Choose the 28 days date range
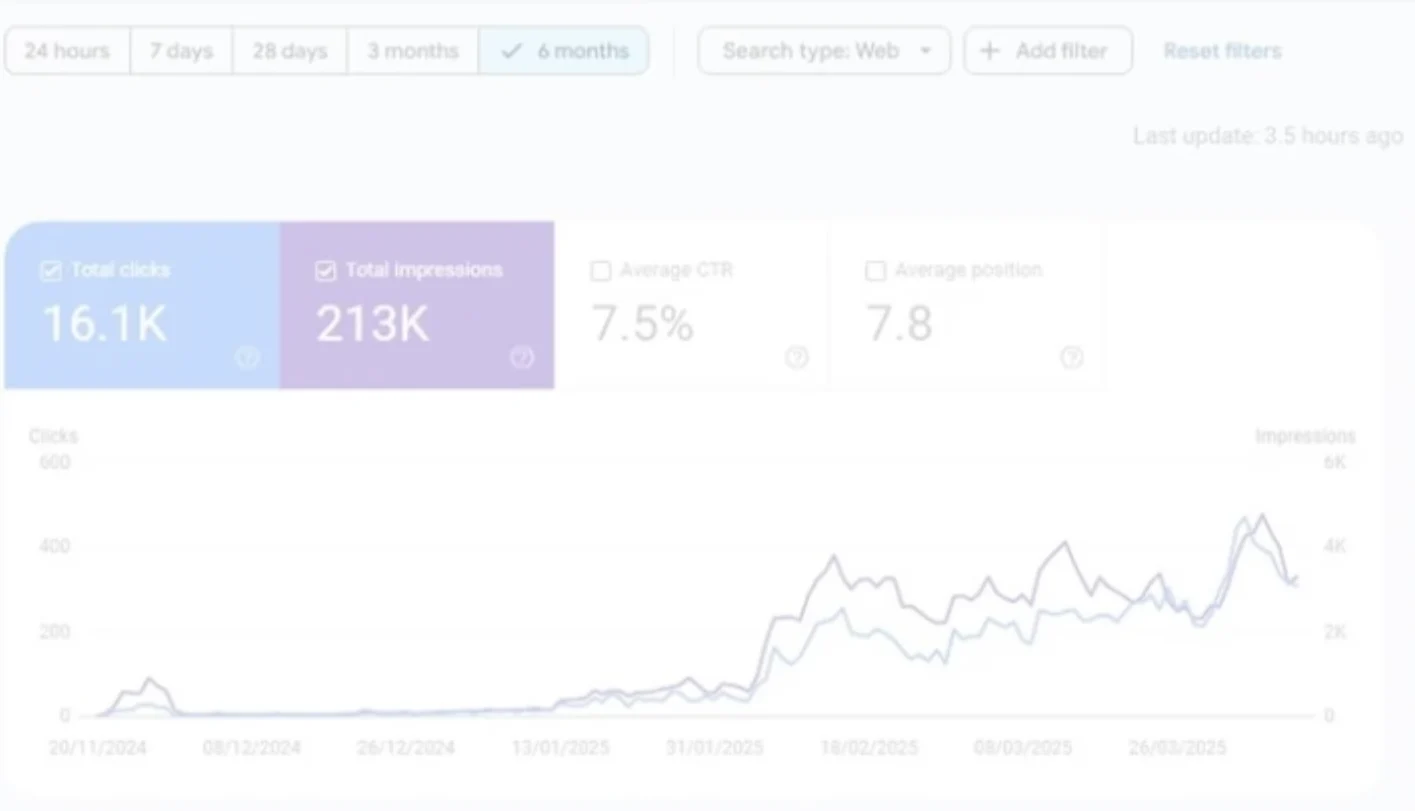 (x=289, y=51)
